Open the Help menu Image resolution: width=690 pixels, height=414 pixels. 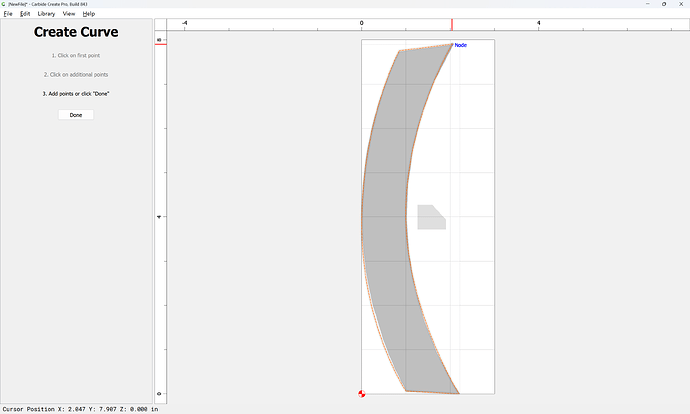(x=89, y=14)
